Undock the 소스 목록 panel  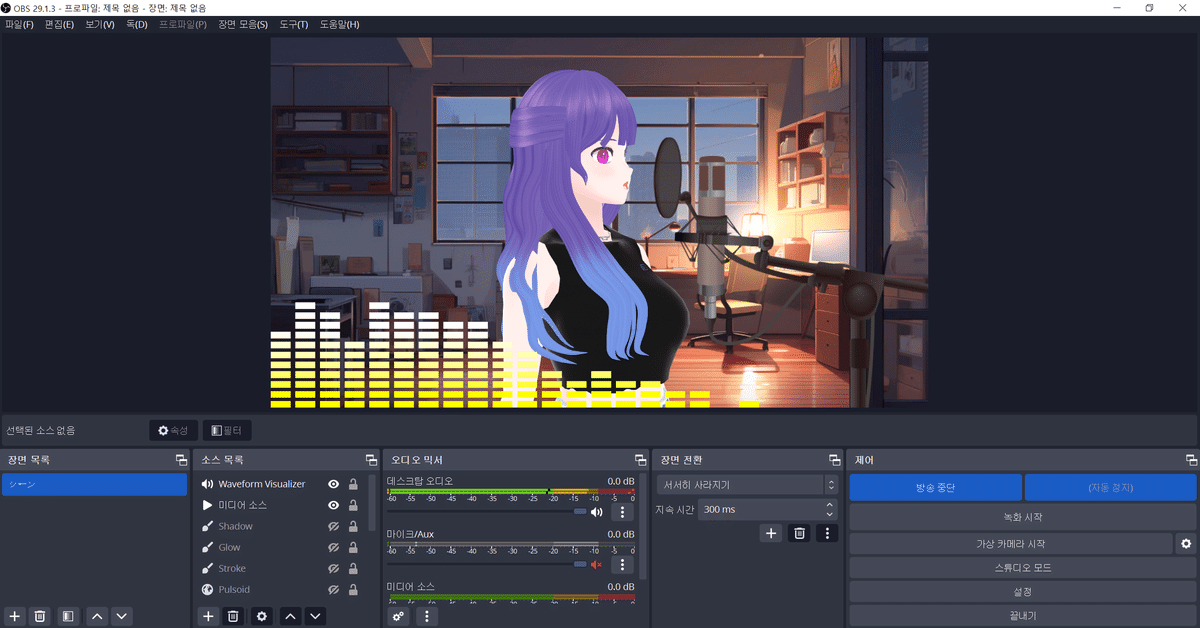[x=372, y=460]
